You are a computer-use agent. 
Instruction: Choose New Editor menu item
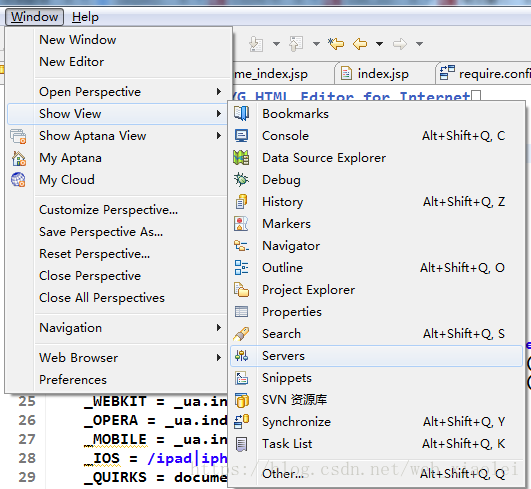click(71, 62)
